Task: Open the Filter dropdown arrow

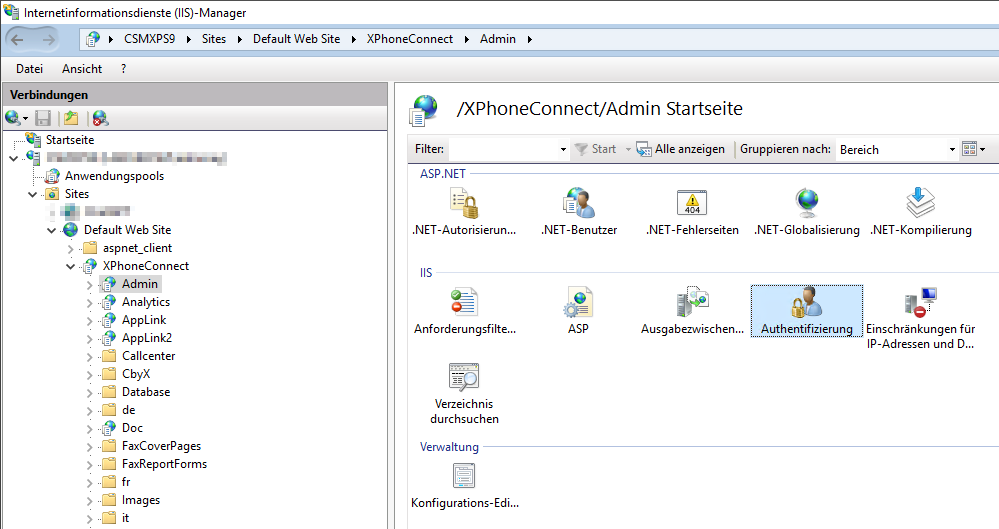Action: [563, 150]
